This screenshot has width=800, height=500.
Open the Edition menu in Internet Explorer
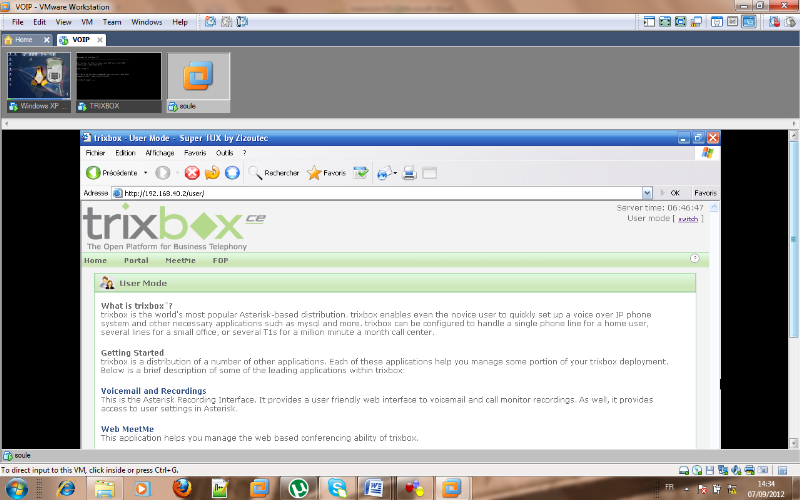(125, 153)
